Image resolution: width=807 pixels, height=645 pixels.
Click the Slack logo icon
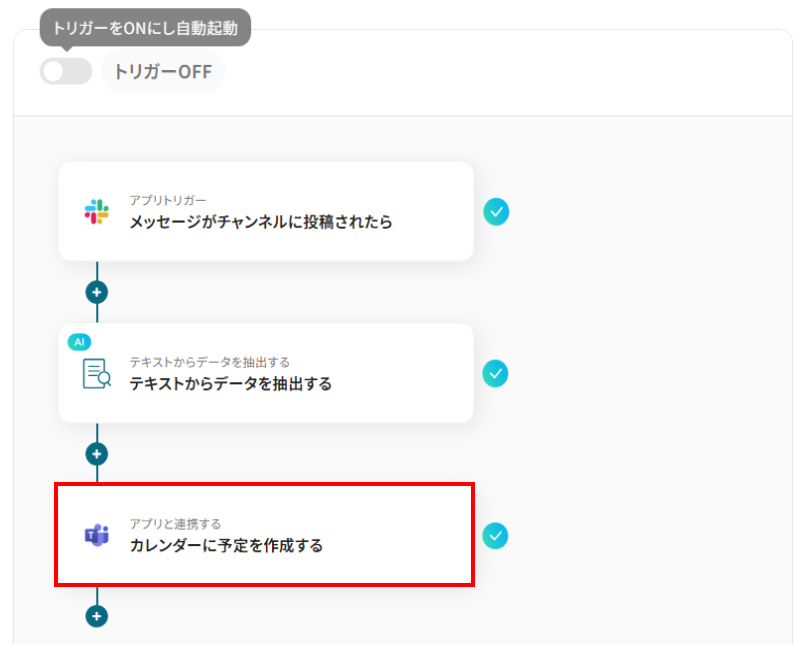coord(97,212)
